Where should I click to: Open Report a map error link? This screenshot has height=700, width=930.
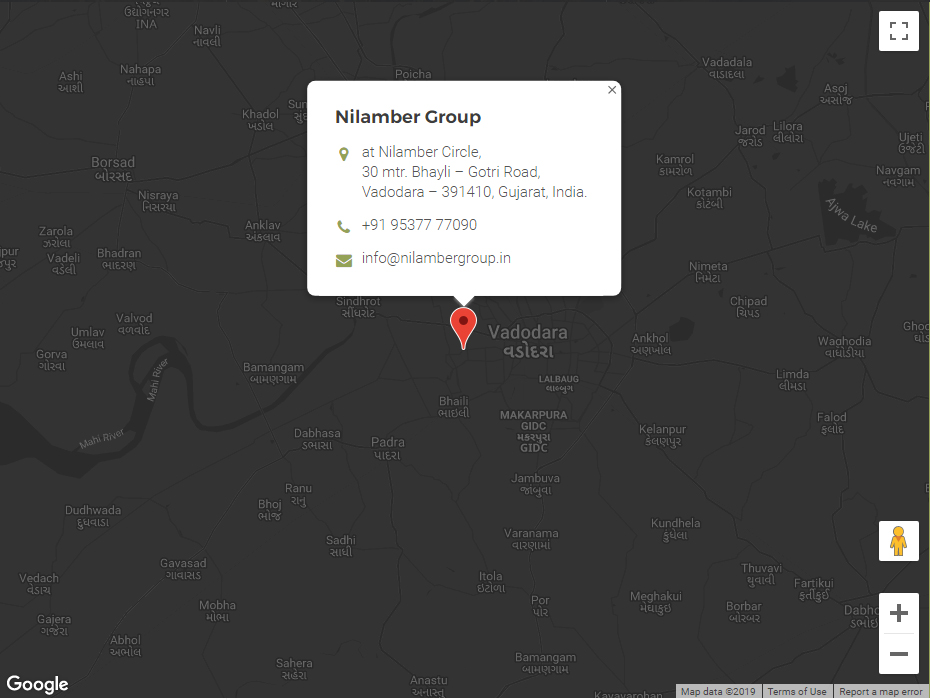pos(881,692)
